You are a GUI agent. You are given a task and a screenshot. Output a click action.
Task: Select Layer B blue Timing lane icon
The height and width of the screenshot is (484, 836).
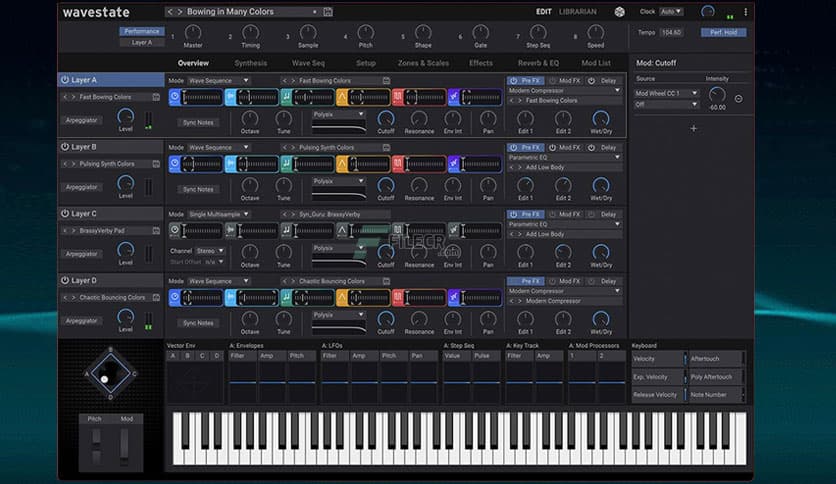(x=175, y=164)
